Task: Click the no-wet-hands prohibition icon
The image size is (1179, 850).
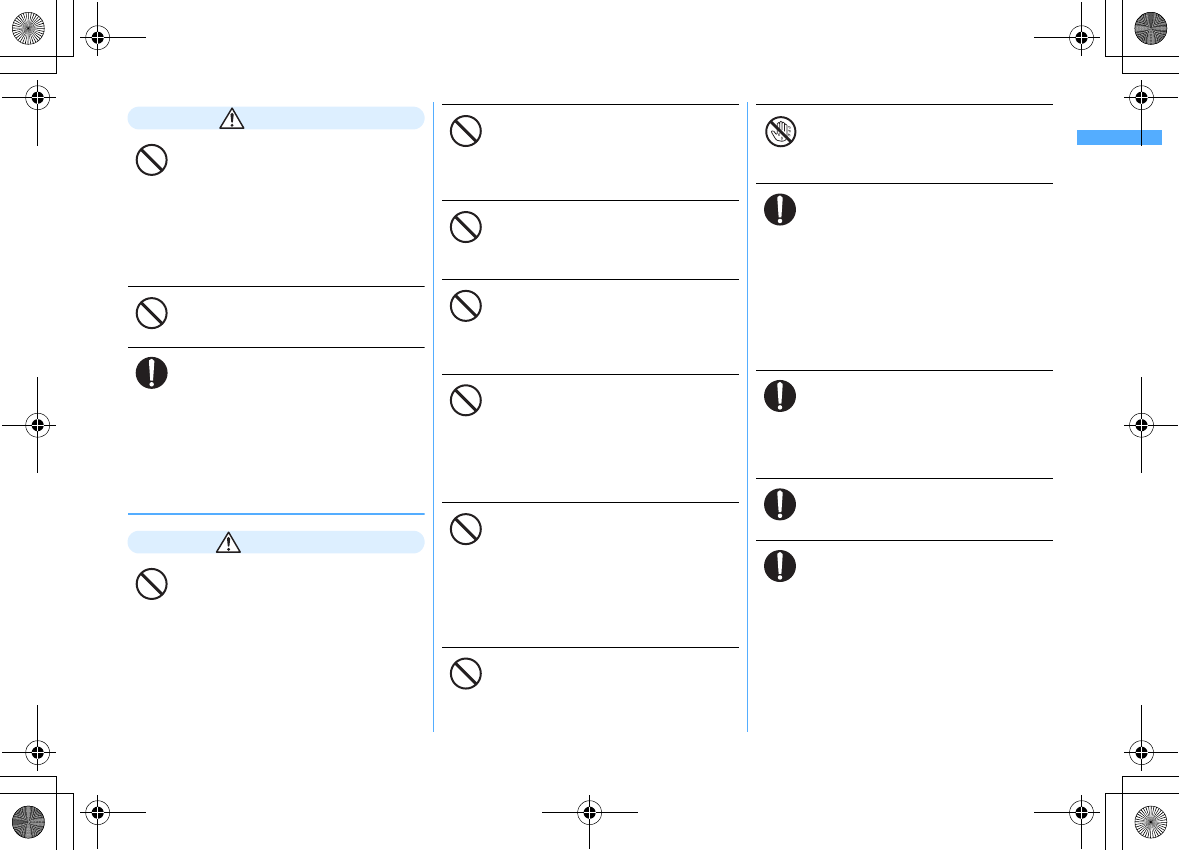Action: tap(780, 132)
